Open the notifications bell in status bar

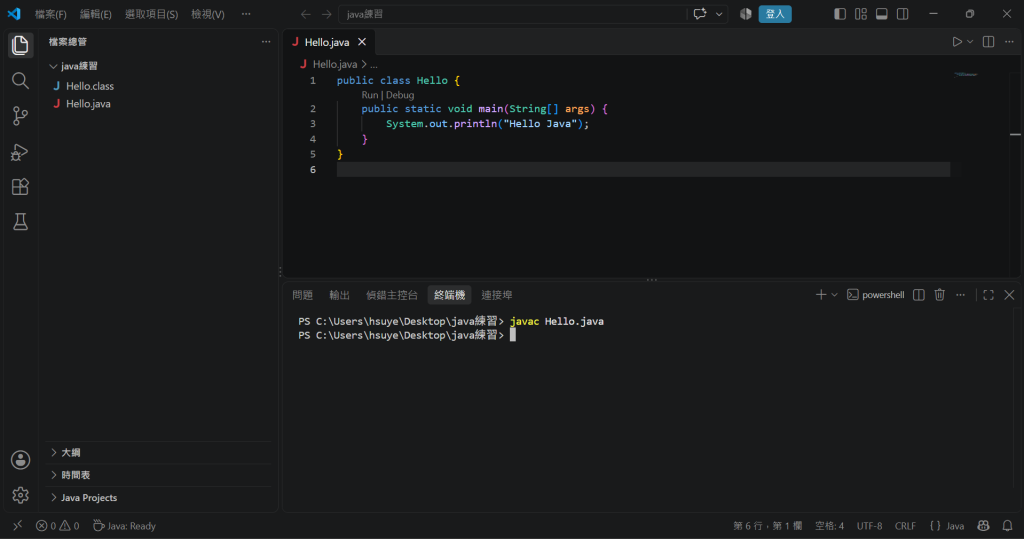(1008, 525)
